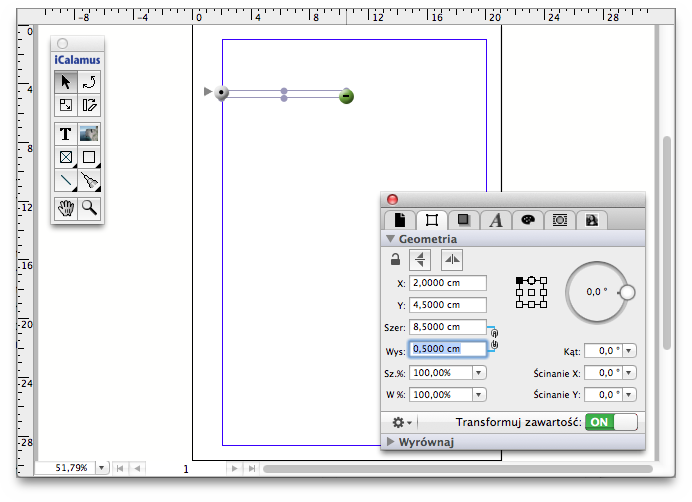The height and width of the screenshot is (502, 692).
Task: Select the pen nib path tool
Action: click(89, 180)
